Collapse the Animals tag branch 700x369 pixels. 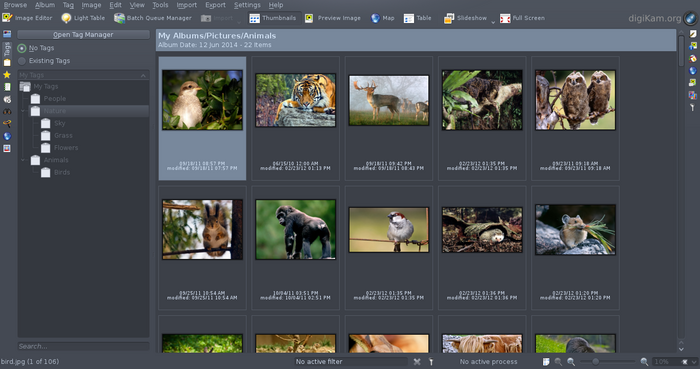point(23,160)
